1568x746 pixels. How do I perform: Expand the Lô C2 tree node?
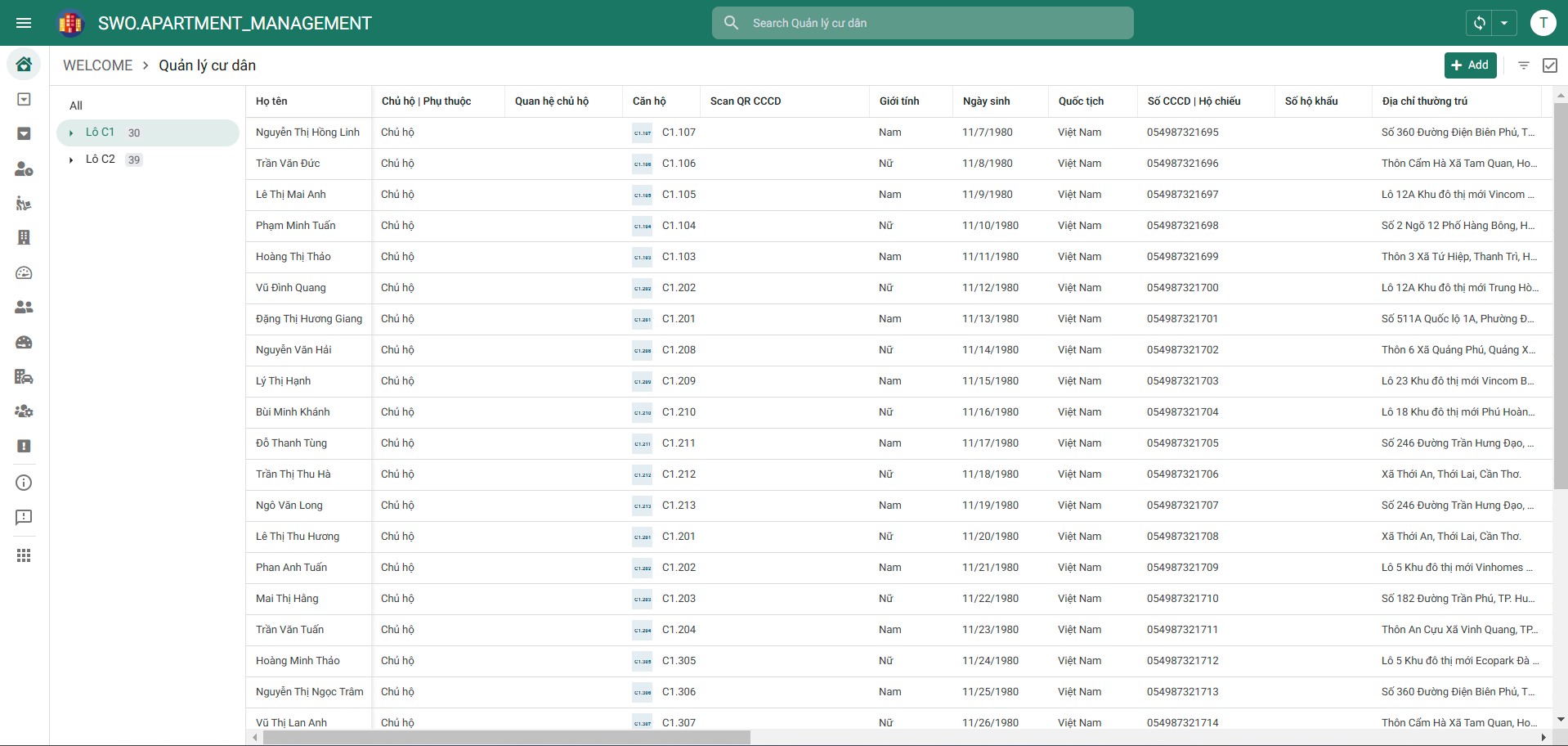coord(71,160)
